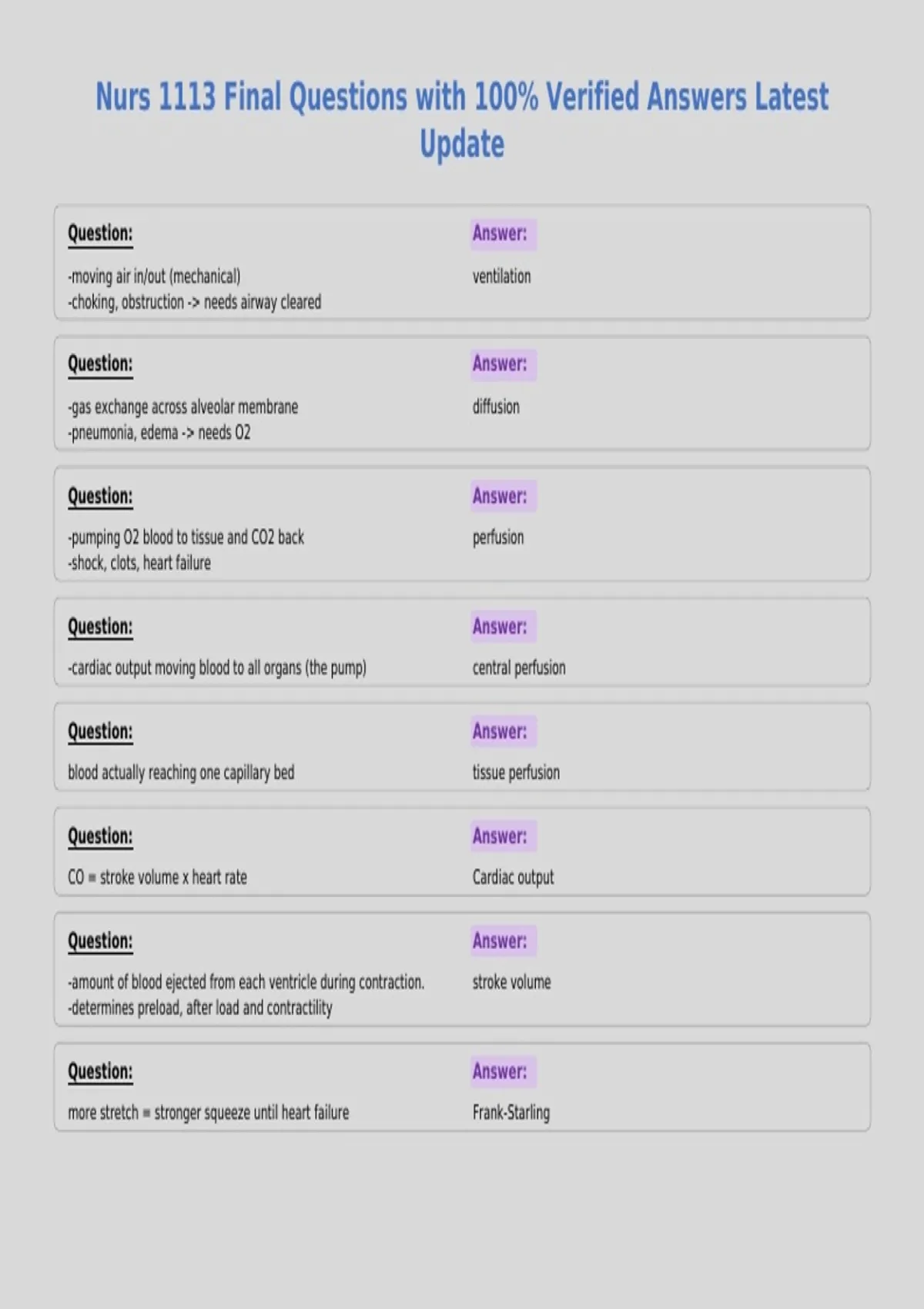Click the Question label above 'moving air in/out'
The height and width of the screenshot is (1309, 924).
click(x=100, y=233)
